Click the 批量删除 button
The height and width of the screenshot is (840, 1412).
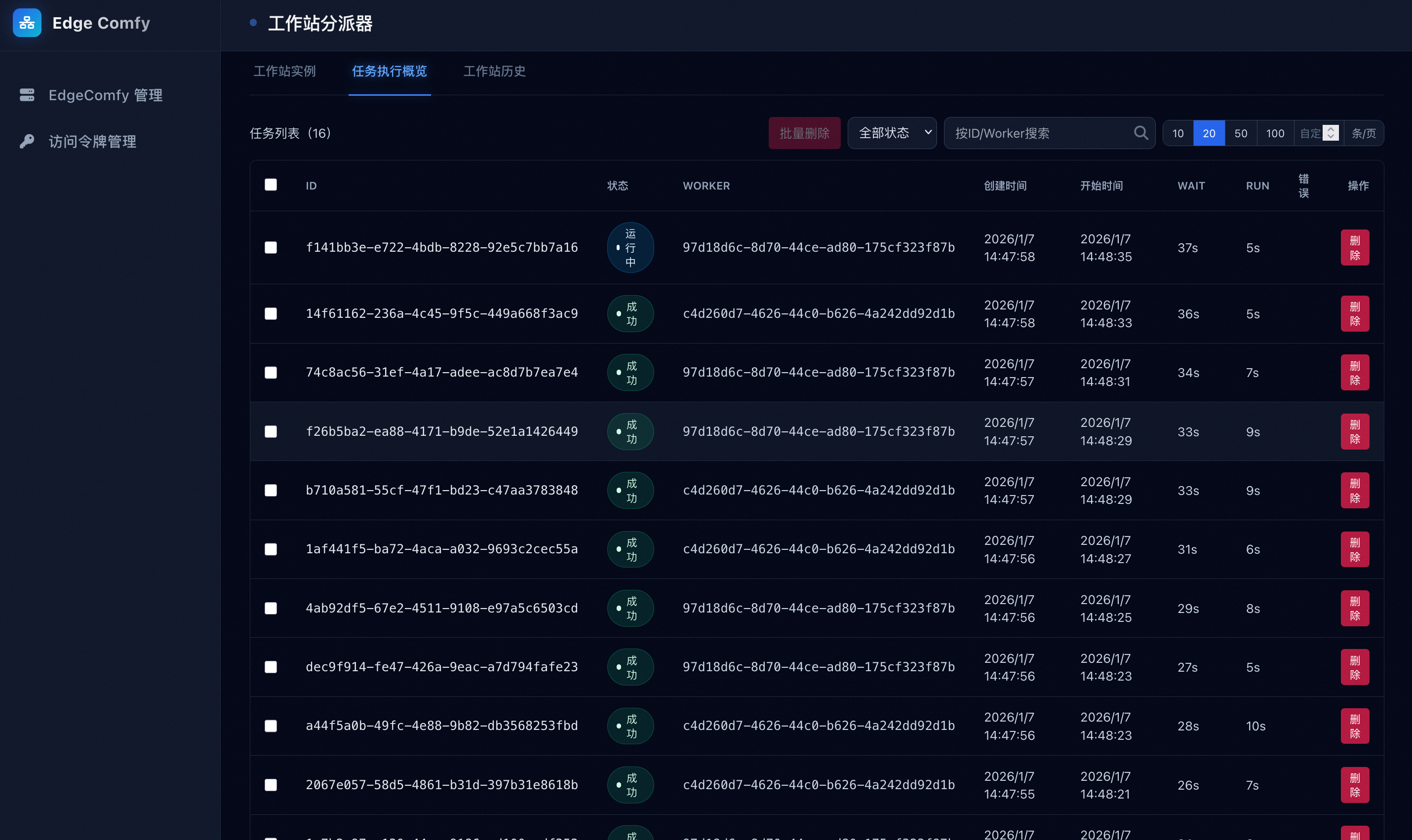(x=804, y=133)
